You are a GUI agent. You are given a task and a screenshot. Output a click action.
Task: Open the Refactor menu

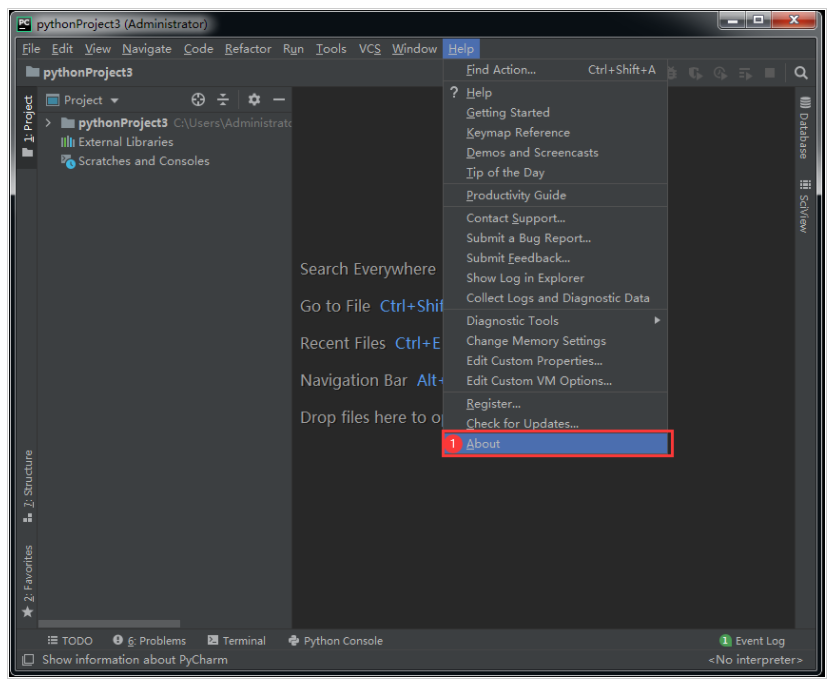[248, 49]
